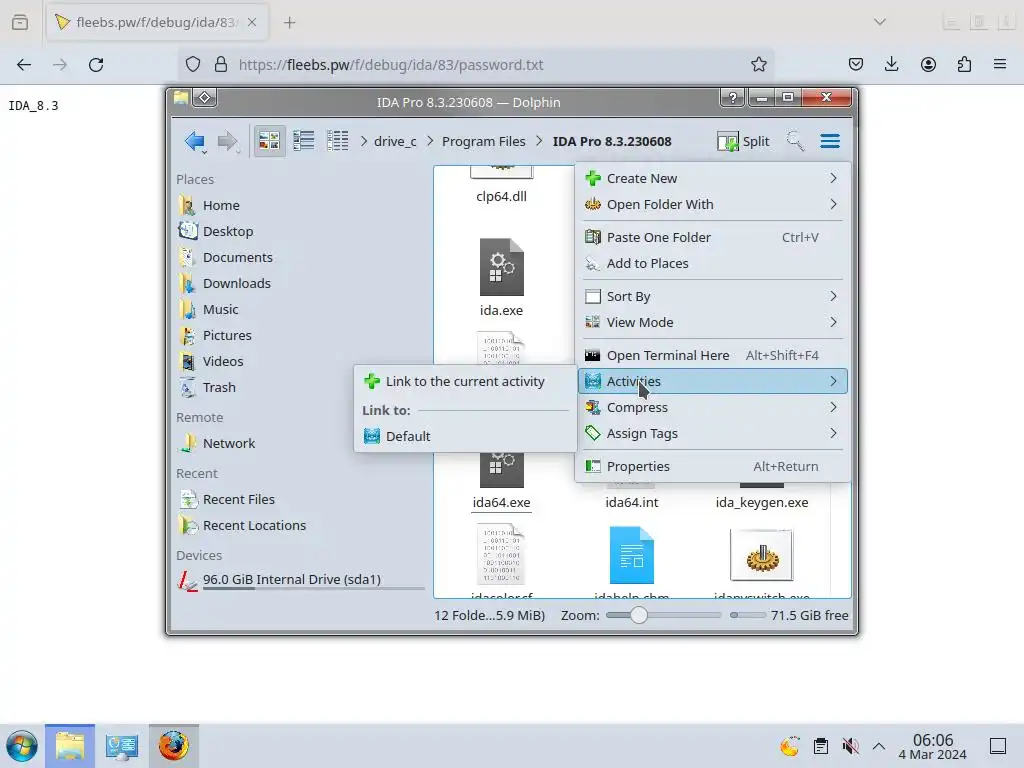Click Firefox icon in taskbar
This screenshot has height=768, width=1024.
pos(173,746)
